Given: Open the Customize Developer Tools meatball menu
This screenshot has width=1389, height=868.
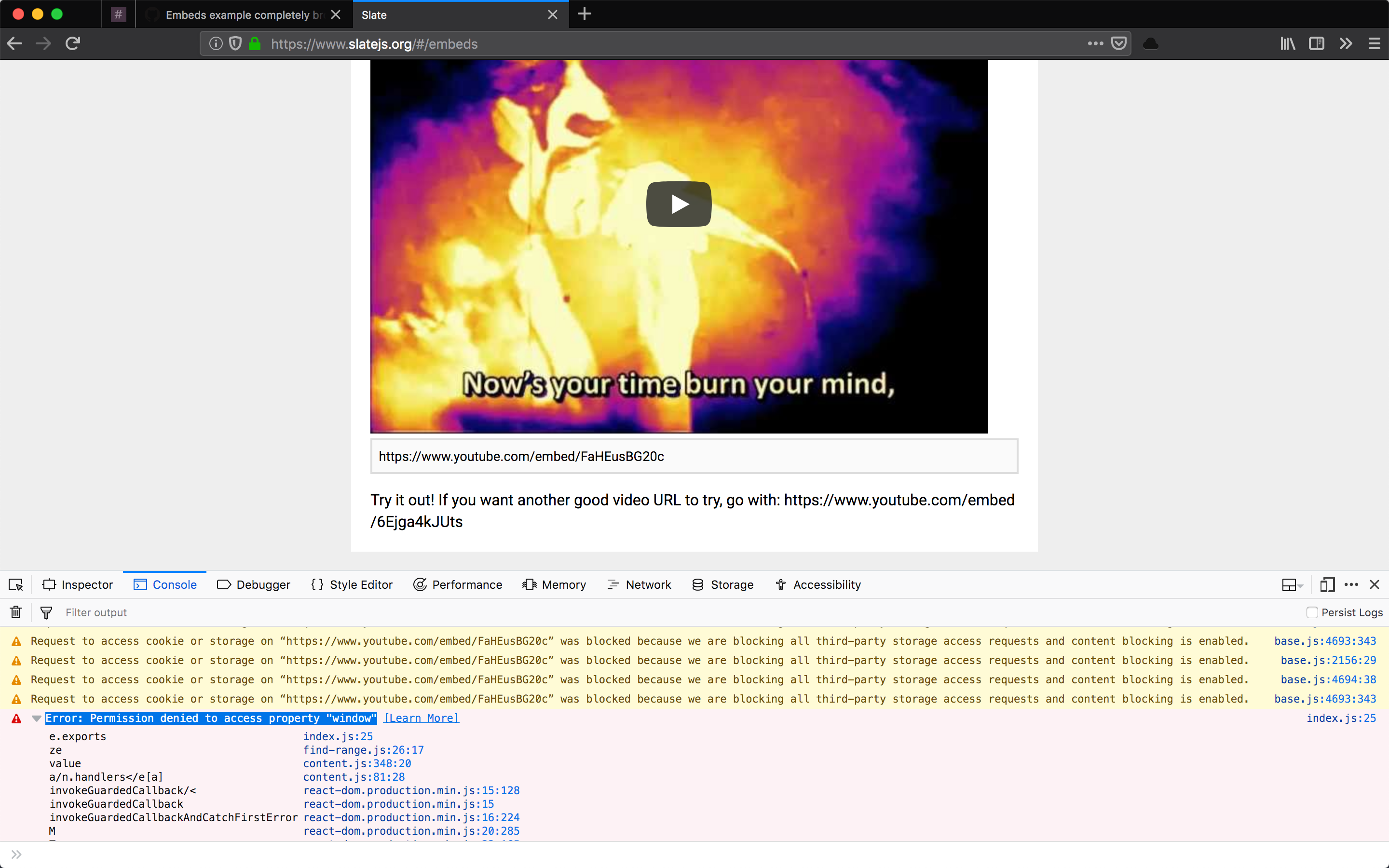Looking at the screenshot, I should point(1352,584).
